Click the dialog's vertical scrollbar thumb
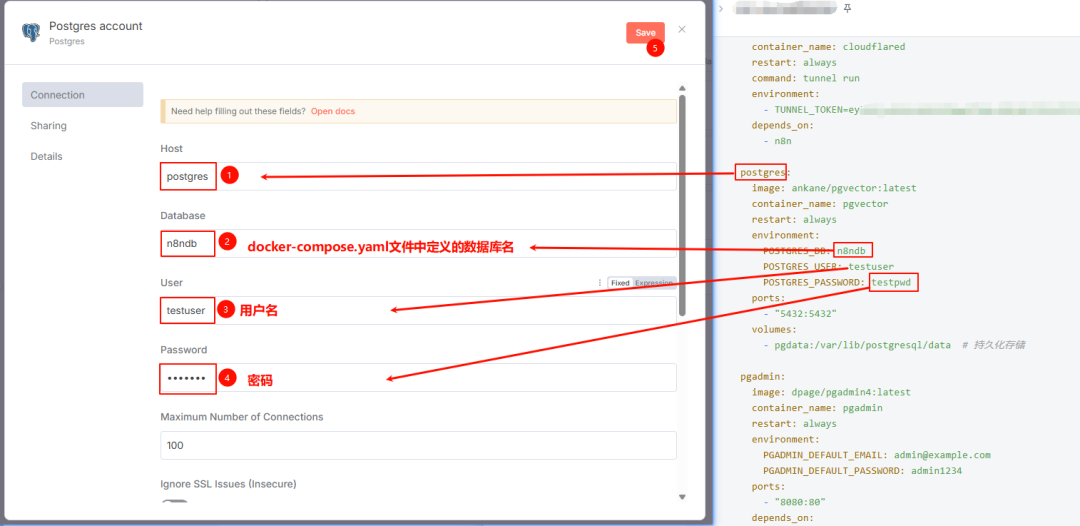The image size is (1080, 526). point(682,205)
